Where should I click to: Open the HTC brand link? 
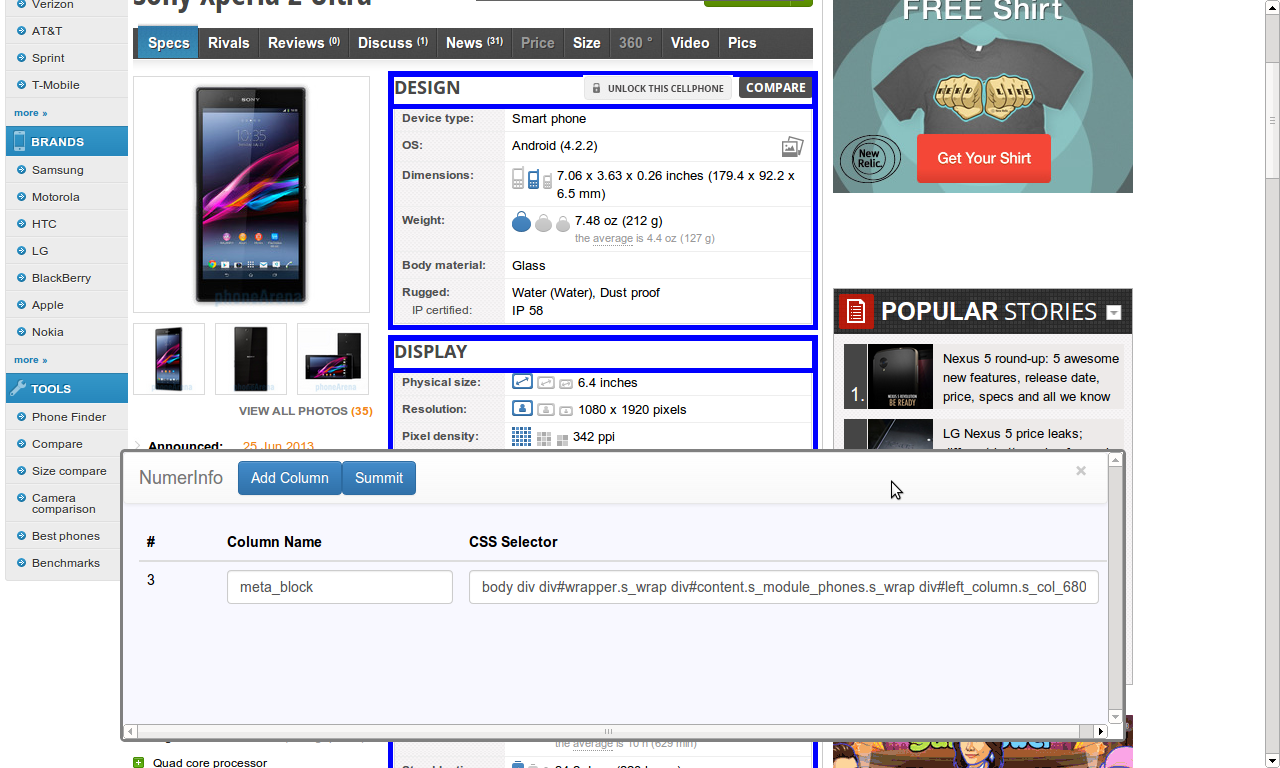[x=44, y=224]
